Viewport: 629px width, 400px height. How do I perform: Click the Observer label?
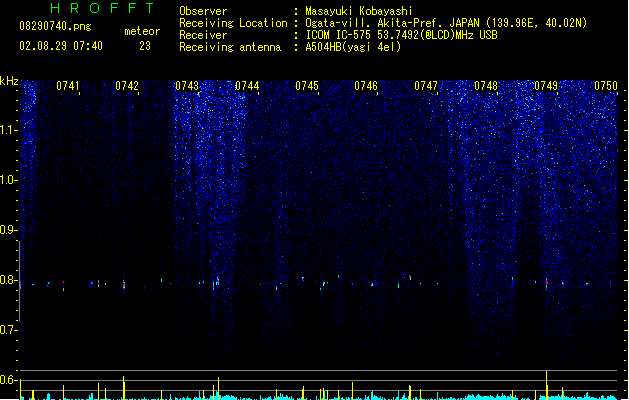[x=203, y=11]
